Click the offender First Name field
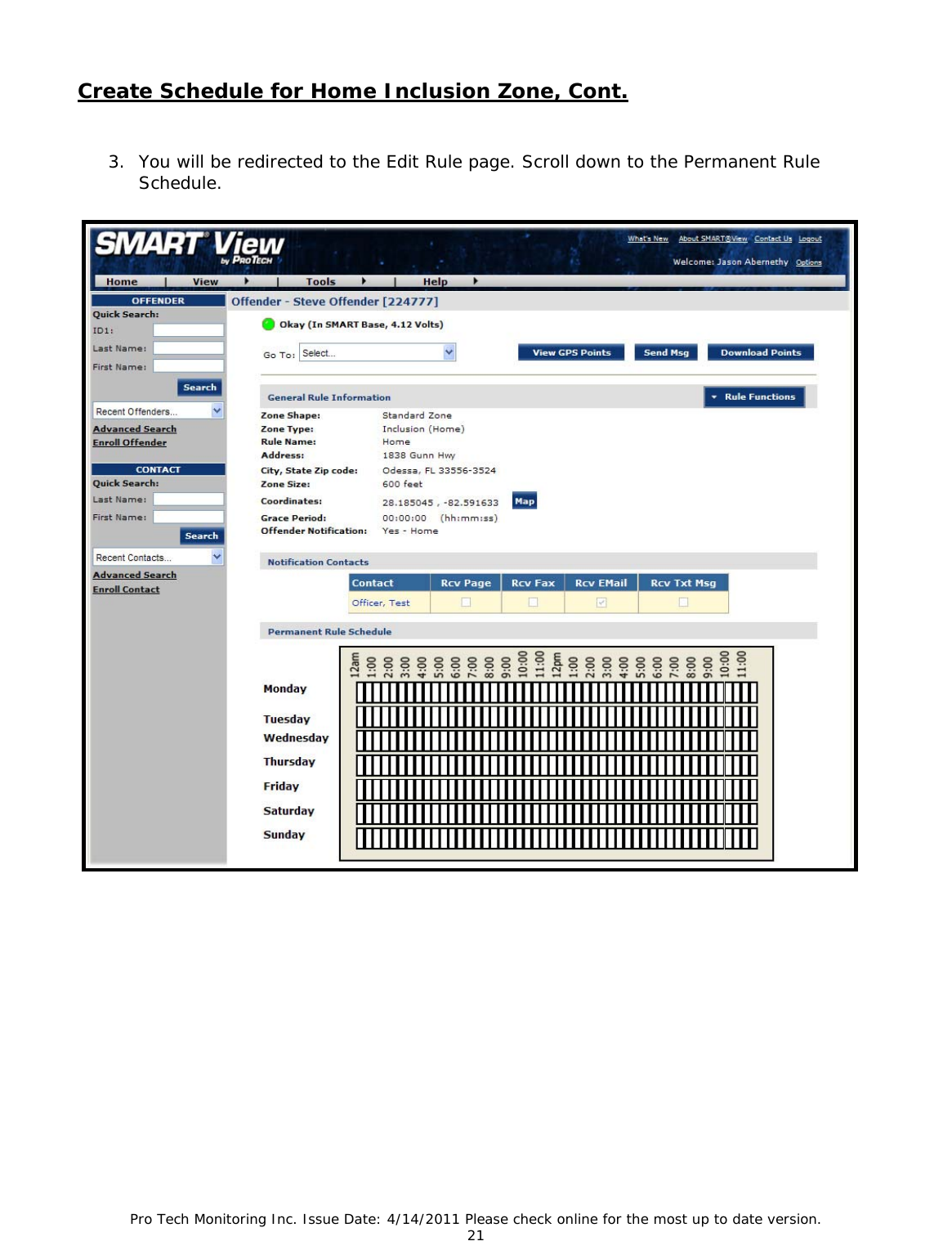The image size is (952, 1259). point(188,366)
